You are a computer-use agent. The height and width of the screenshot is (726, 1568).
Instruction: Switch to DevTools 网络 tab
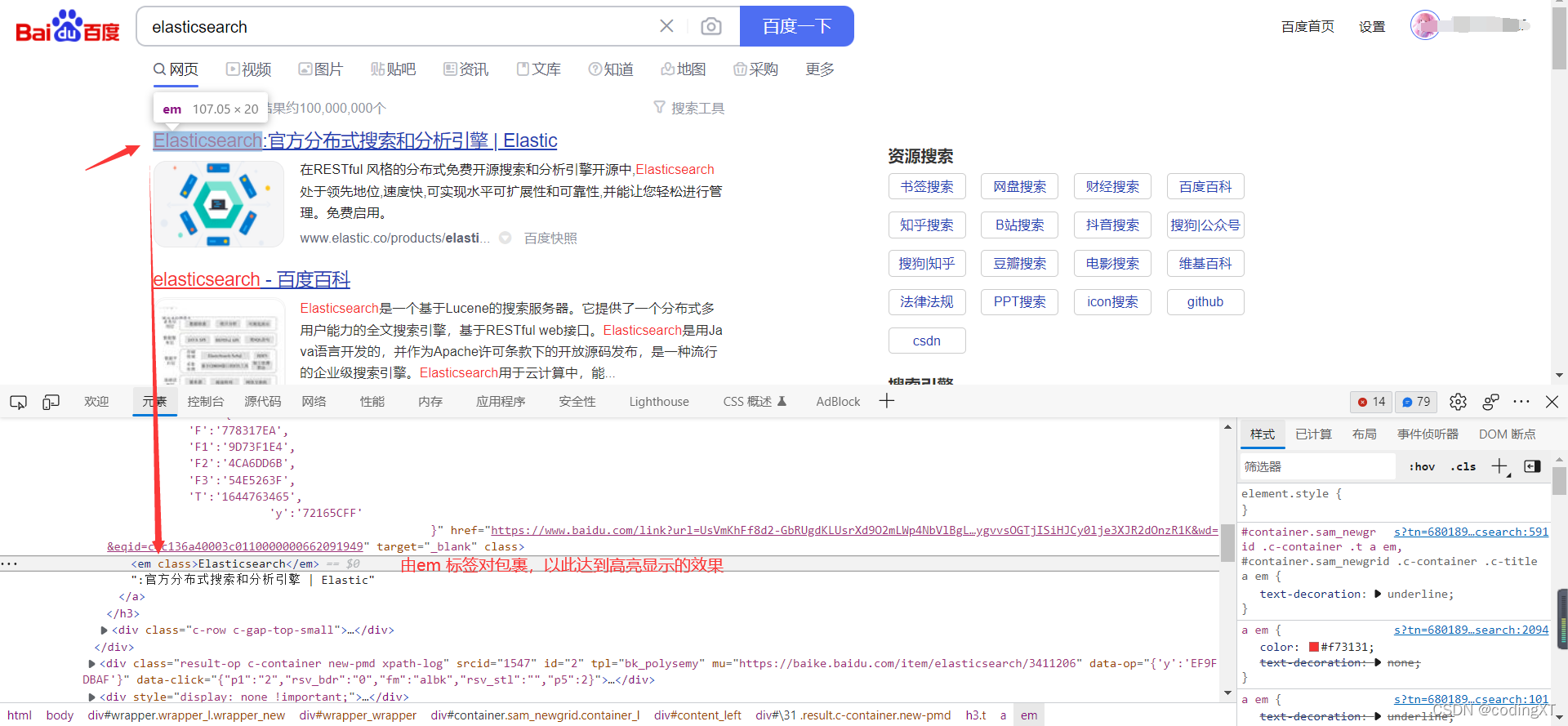[314, 402]
